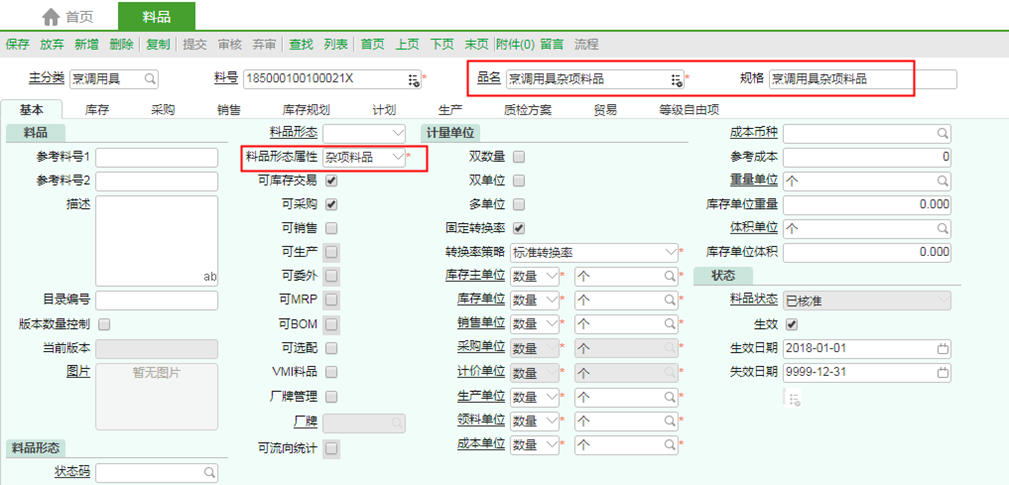
Task: Toggle the 可销售 checkbox
Action: pos(331,228)
